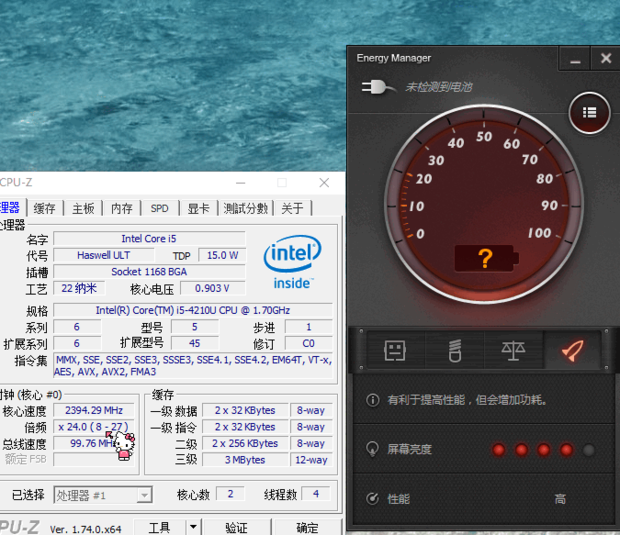Open Energy Manager list menu icon
The height and width of the screenshot is (535, 620).
tap(589, 113)
